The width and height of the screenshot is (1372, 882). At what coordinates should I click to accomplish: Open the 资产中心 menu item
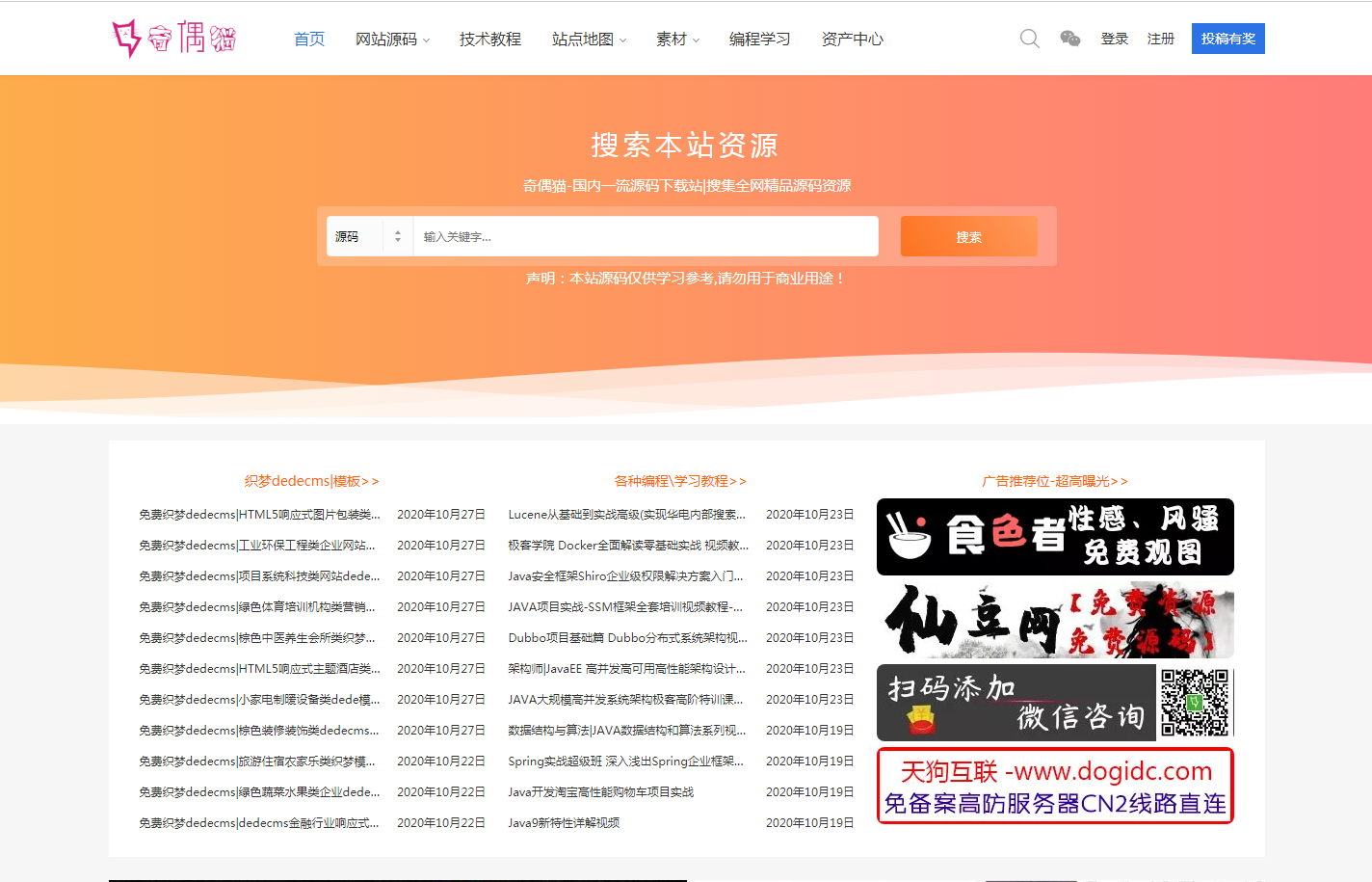tap(852, 40)
